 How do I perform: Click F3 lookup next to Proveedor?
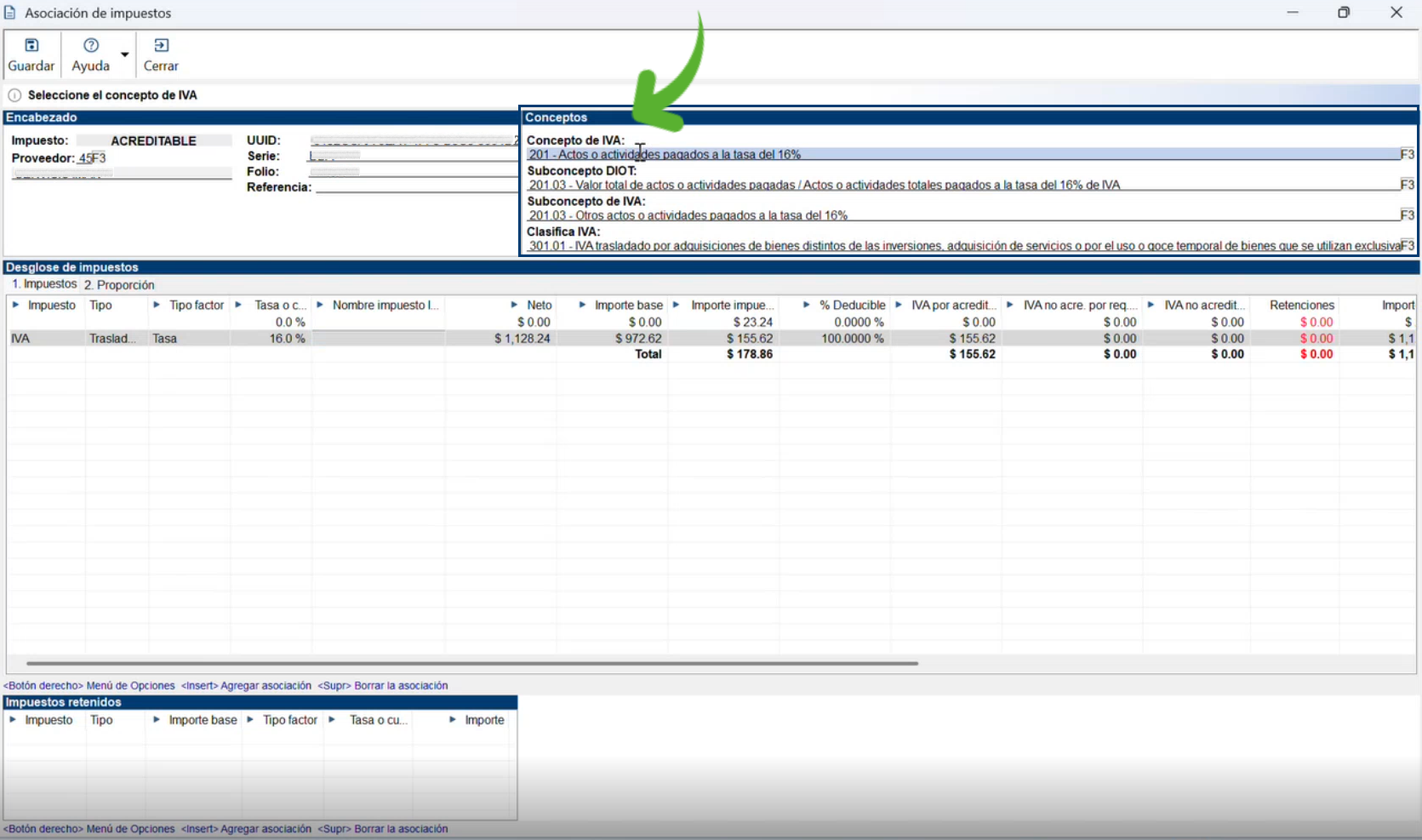tap(99, 158)
